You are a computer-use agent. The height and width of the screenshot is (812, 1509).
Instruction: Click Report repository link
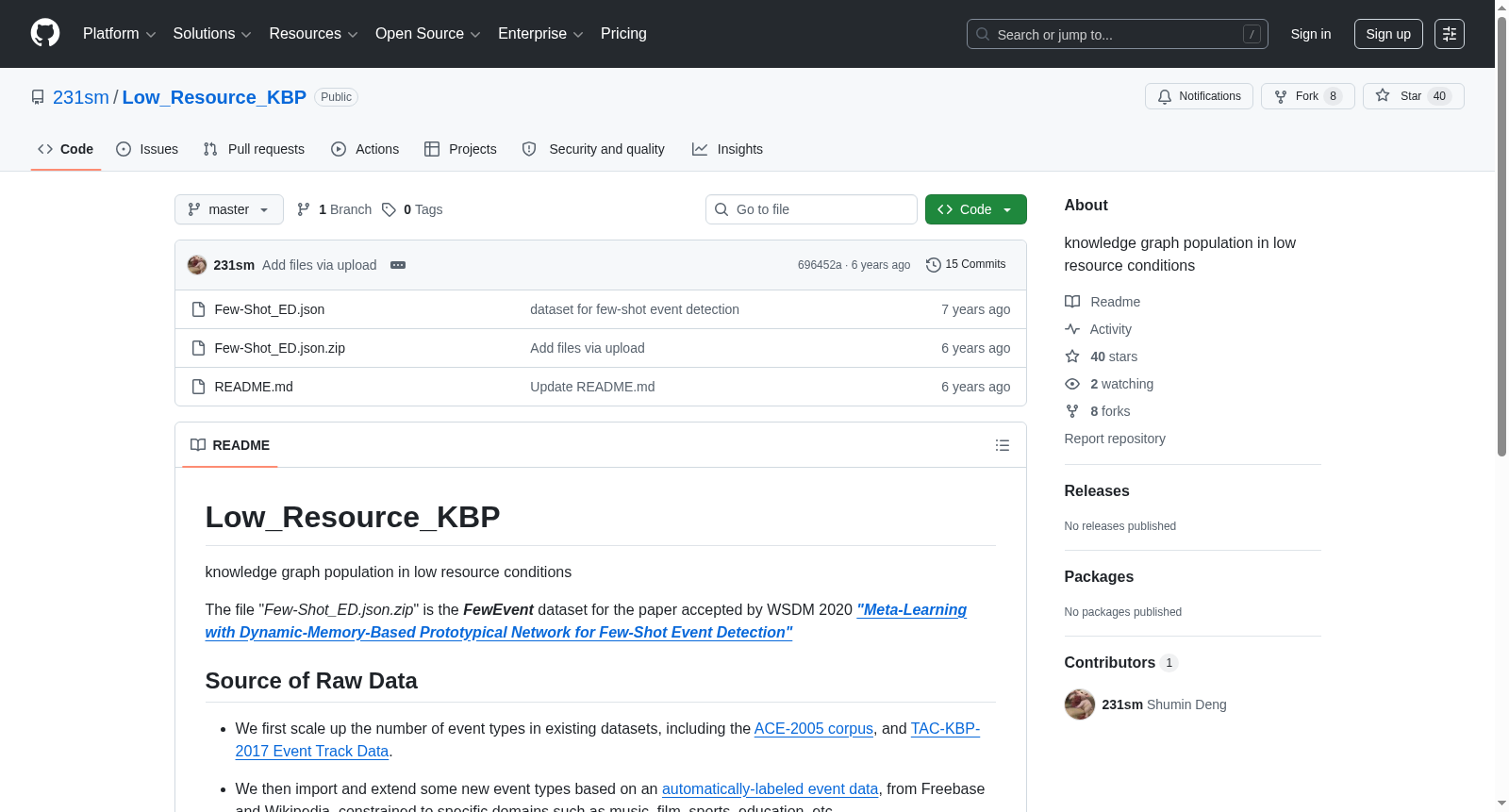pos(1115,439)
